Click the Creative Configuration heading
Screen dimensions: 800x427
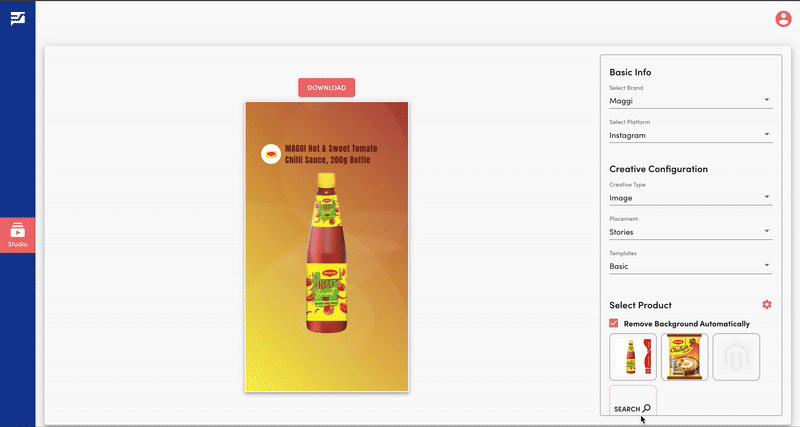coord(658,169)
